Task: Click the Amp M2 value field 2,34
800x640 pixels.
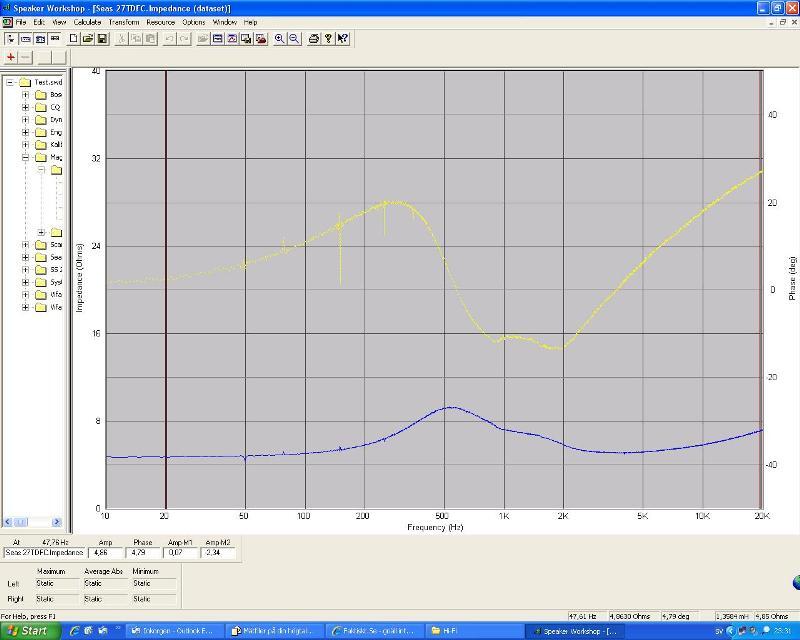Action: click(218, 553)
